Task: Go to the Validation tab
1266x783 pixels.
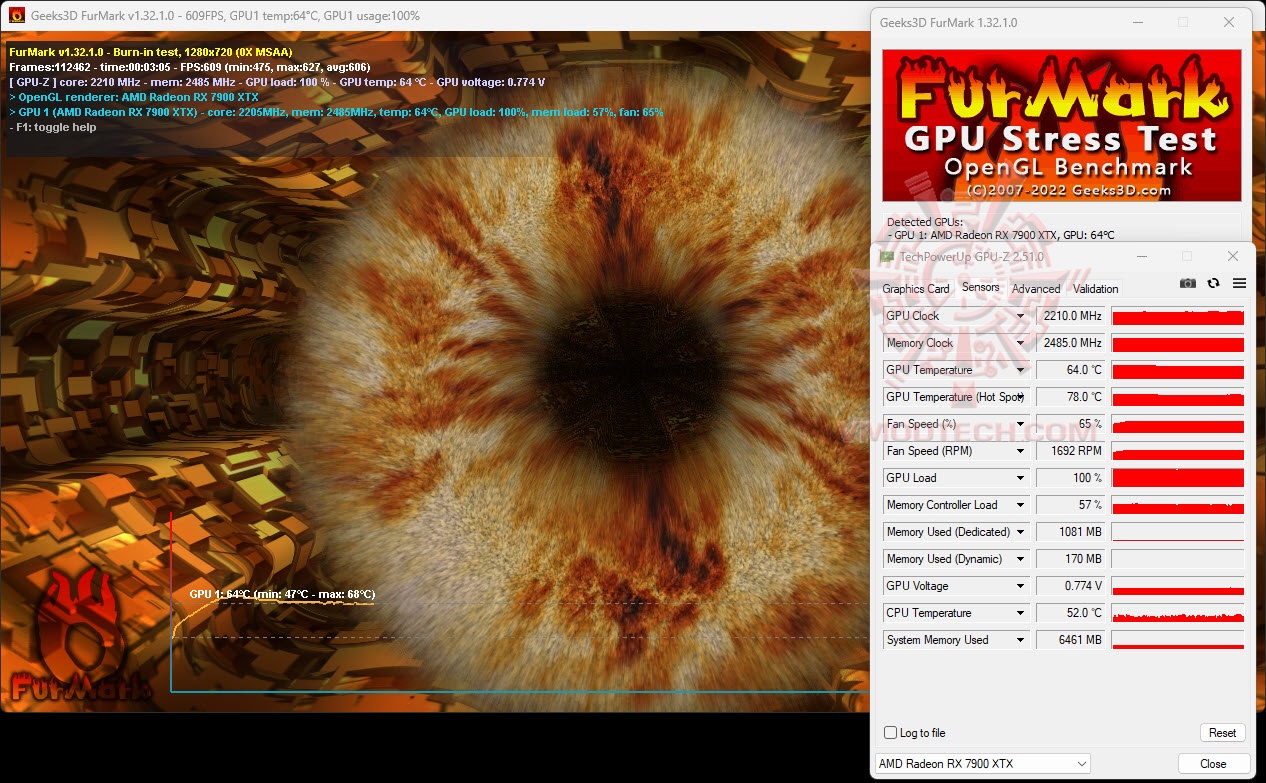Action: pos(1095,289)
